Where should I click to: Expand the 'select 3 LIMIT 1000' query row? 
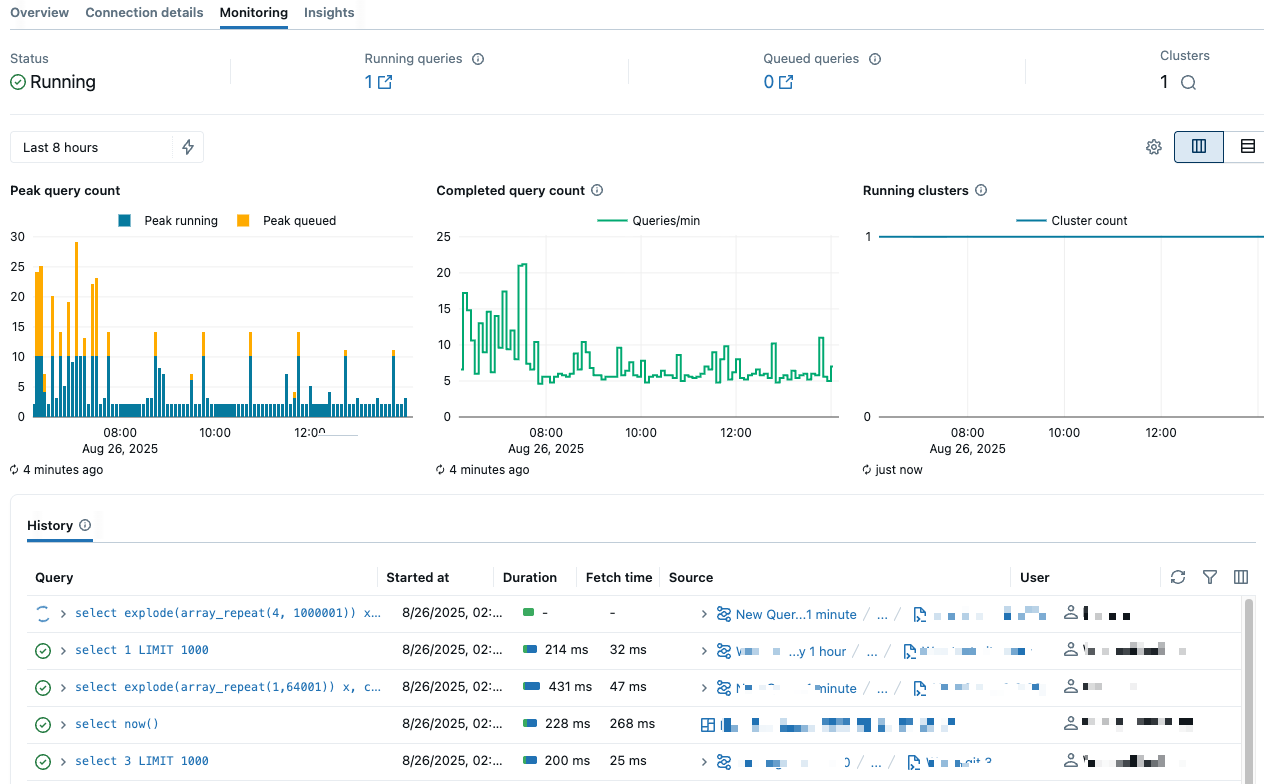pos(64,762)
